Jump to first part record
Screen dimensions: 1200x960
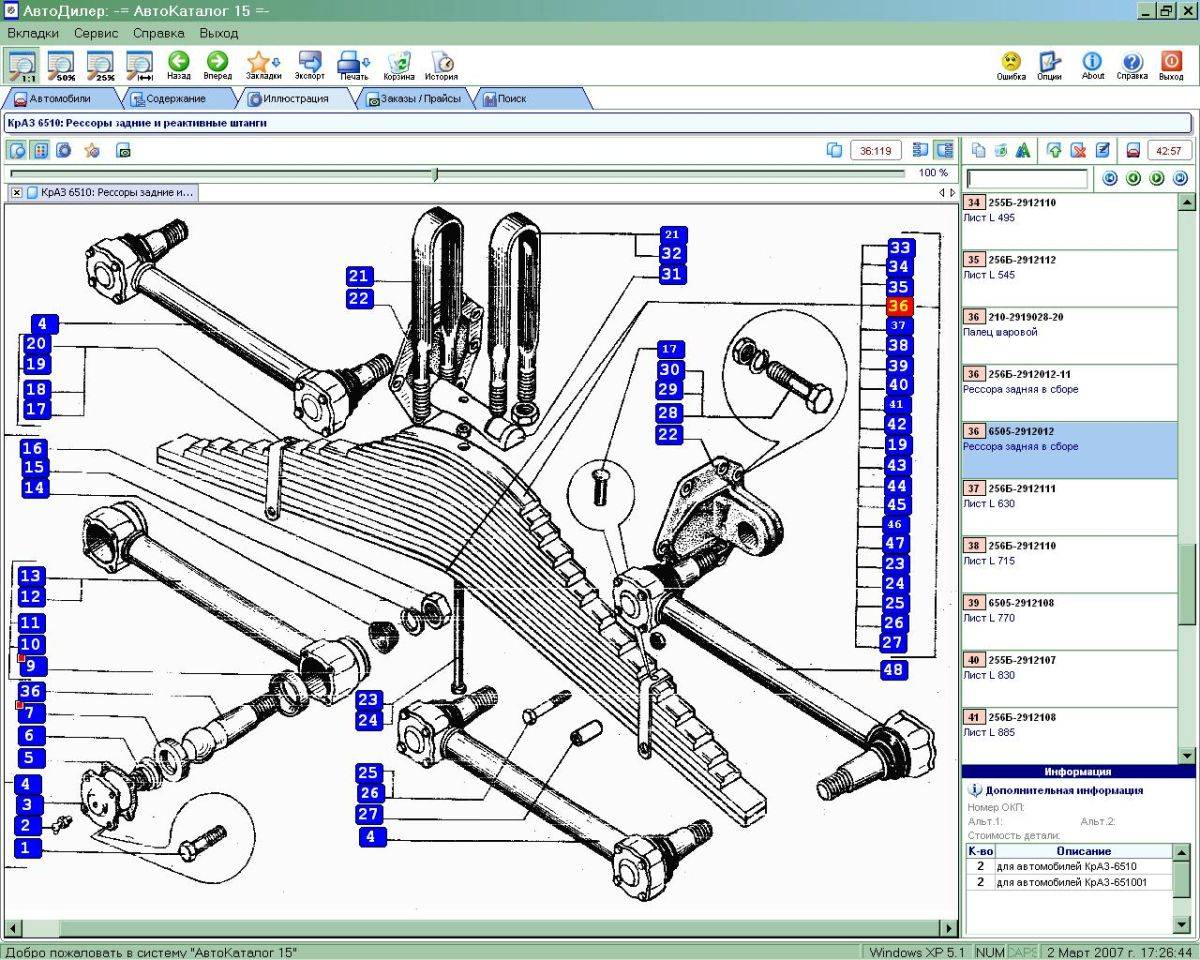coord(1109,179)
